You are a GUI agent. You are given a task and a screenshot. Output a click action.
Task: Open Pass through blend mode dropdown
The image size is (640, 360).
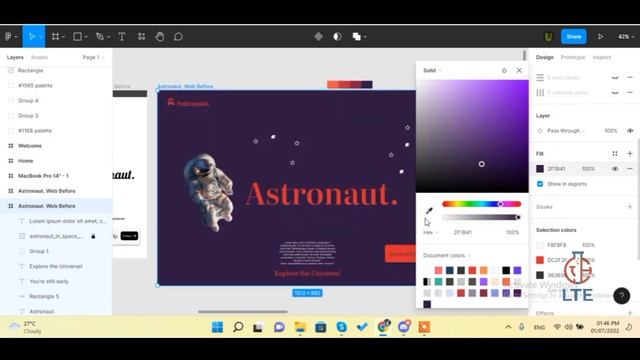566,131
